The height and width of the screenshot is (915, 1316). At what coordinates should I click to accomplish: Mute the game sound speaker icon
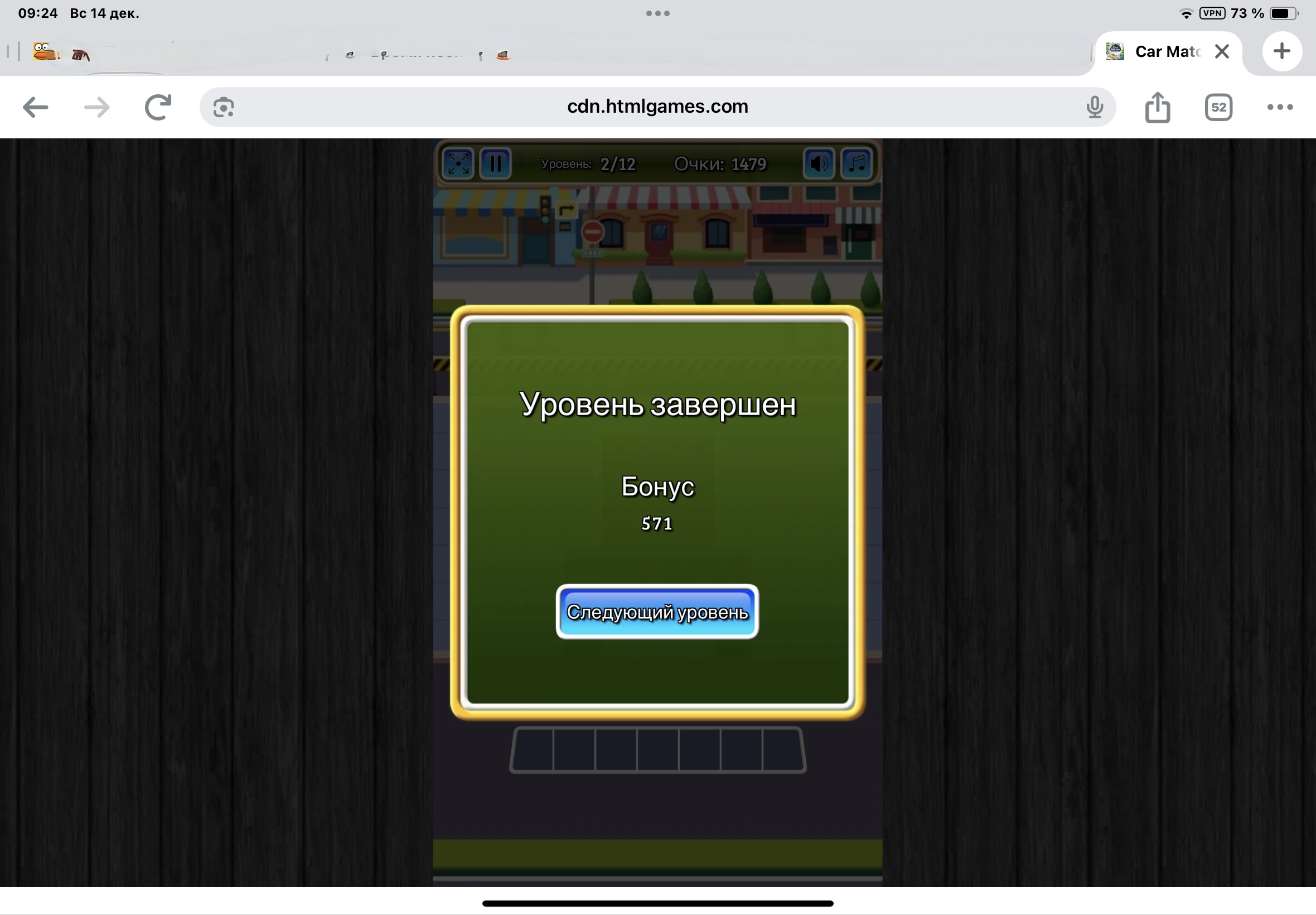point(819,164)
